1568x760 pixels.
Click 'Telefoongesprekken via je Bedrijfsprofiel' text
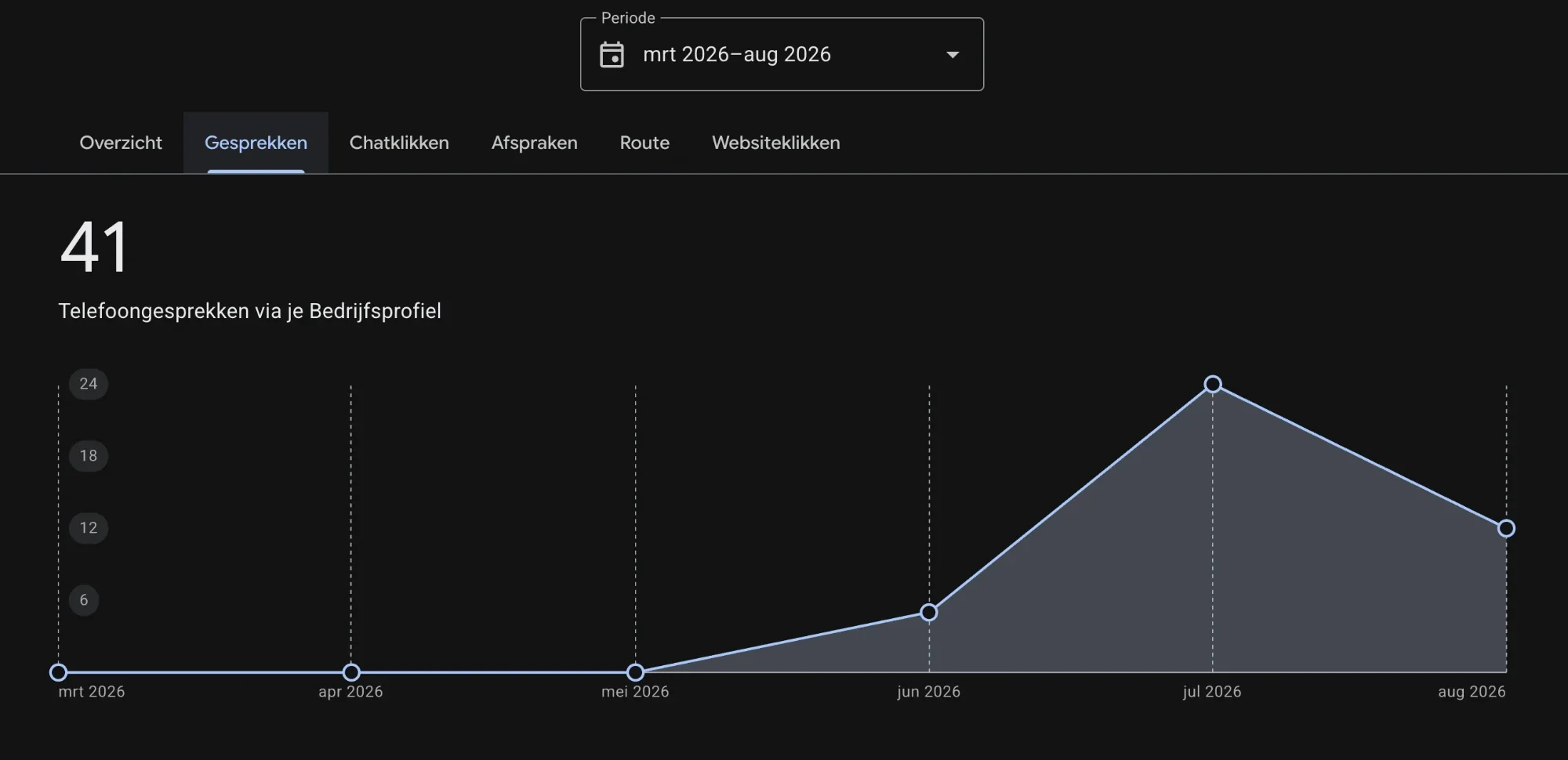pyautogui.click(x=249, y=311)
